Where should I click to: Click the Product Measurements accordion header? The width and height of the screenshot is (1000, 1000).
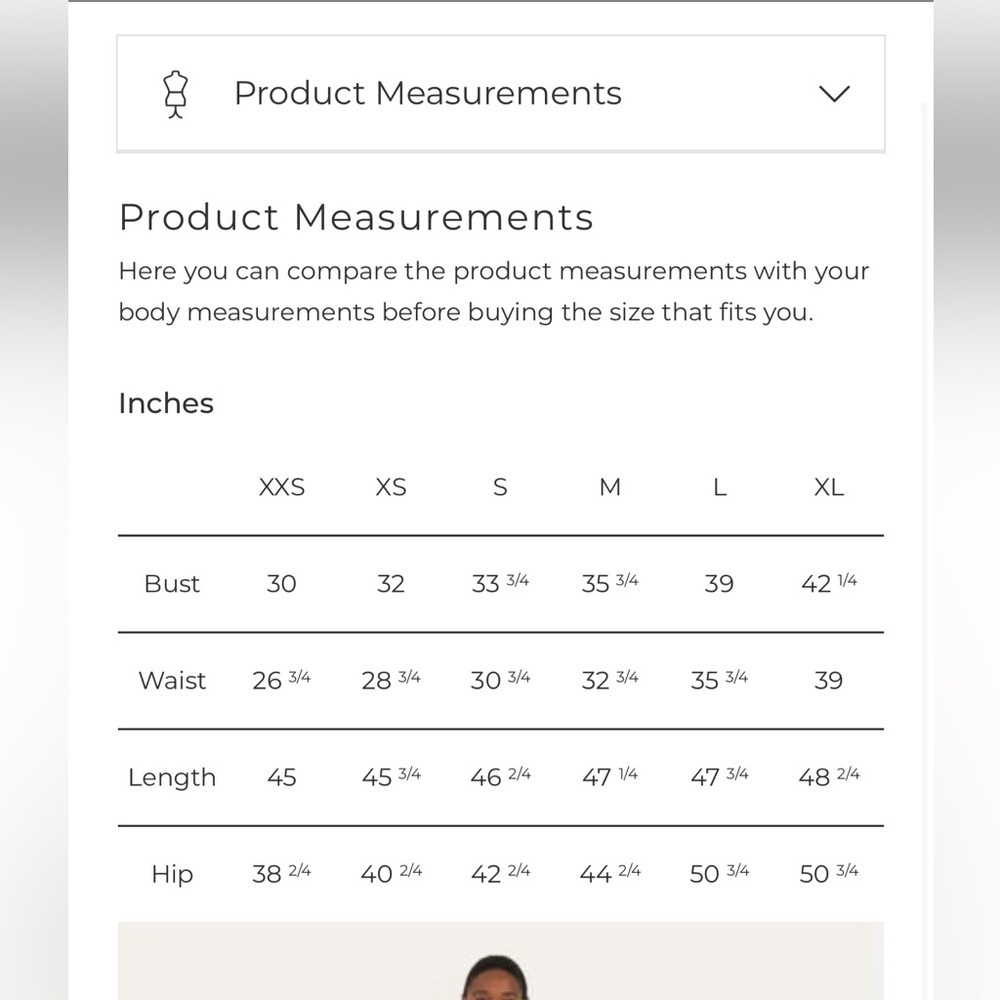501,94
